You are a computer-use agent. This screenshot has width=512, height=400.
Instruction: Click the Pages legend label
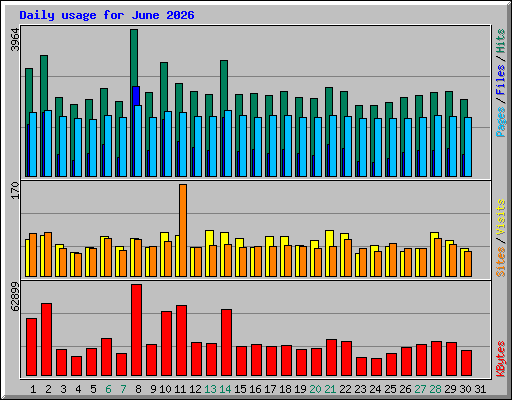point(501,122)
